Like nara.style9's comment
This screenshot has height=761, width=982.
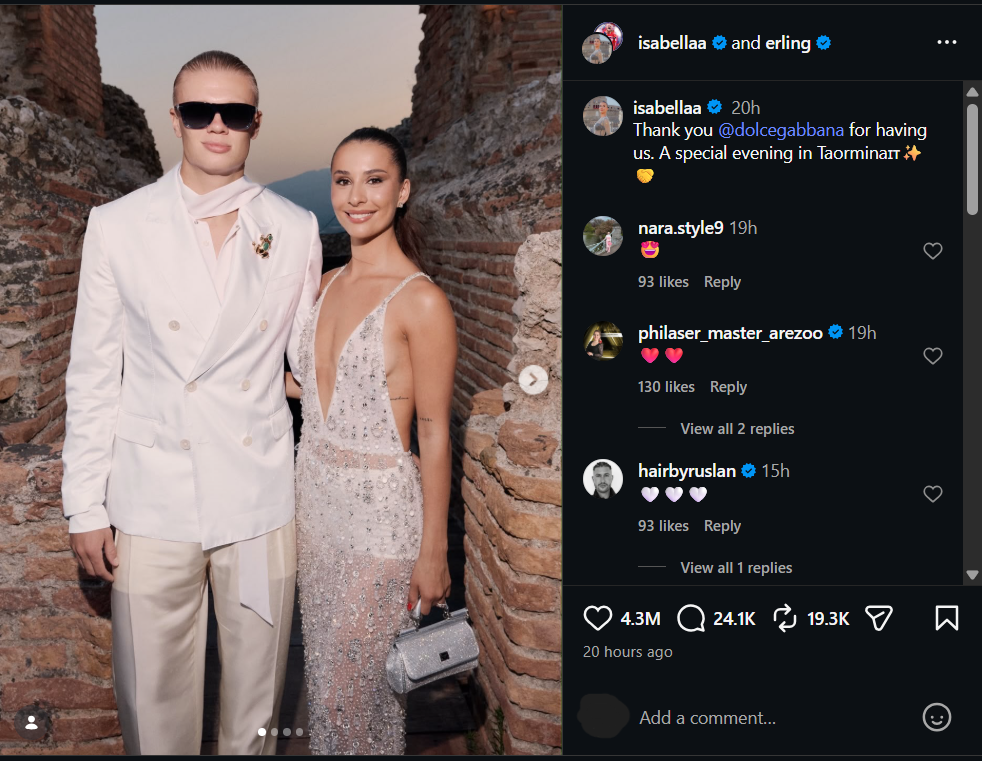click(933, 251)
